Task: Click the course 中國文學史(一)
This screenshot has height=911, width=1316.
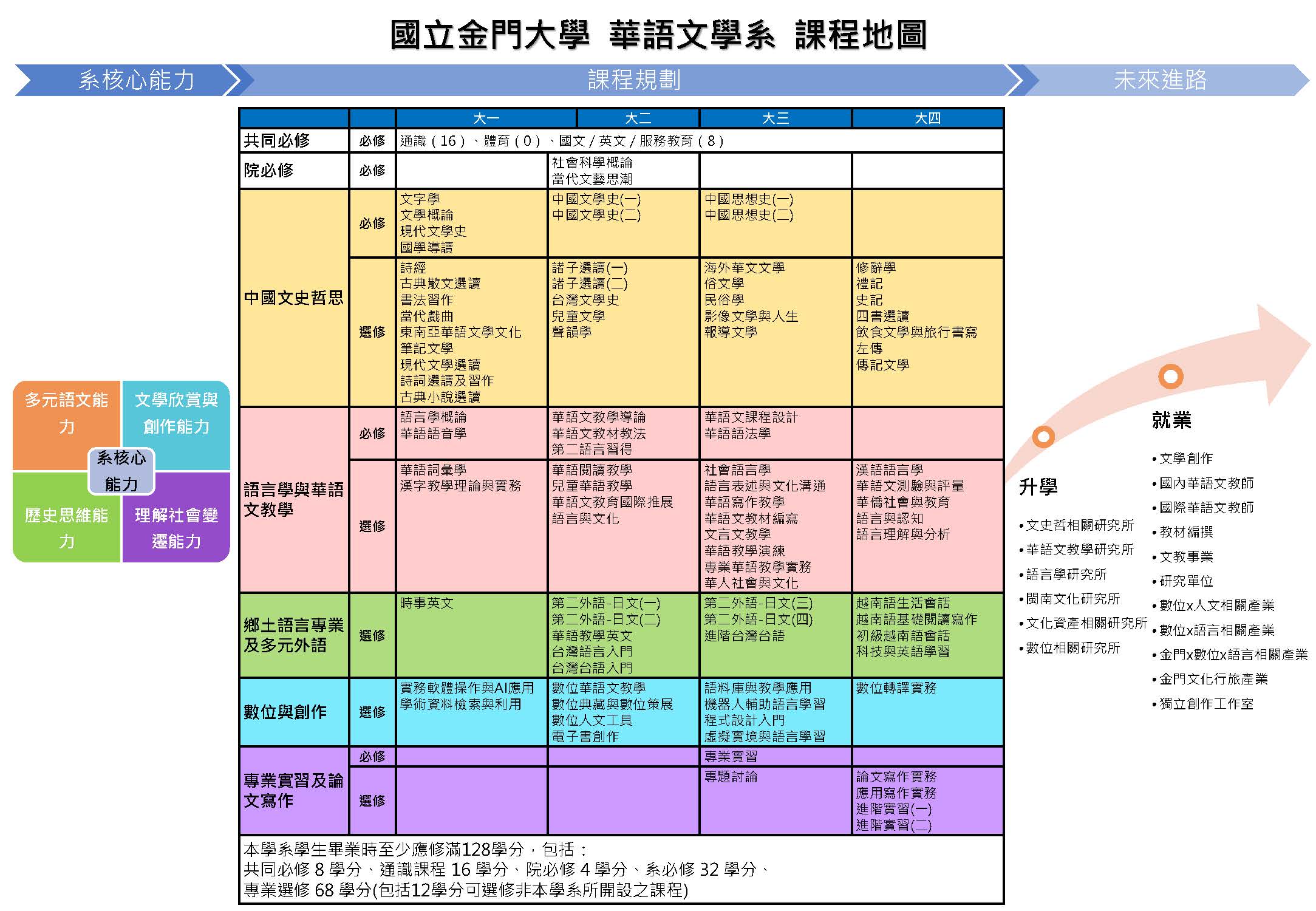Action: click(596, 199)
